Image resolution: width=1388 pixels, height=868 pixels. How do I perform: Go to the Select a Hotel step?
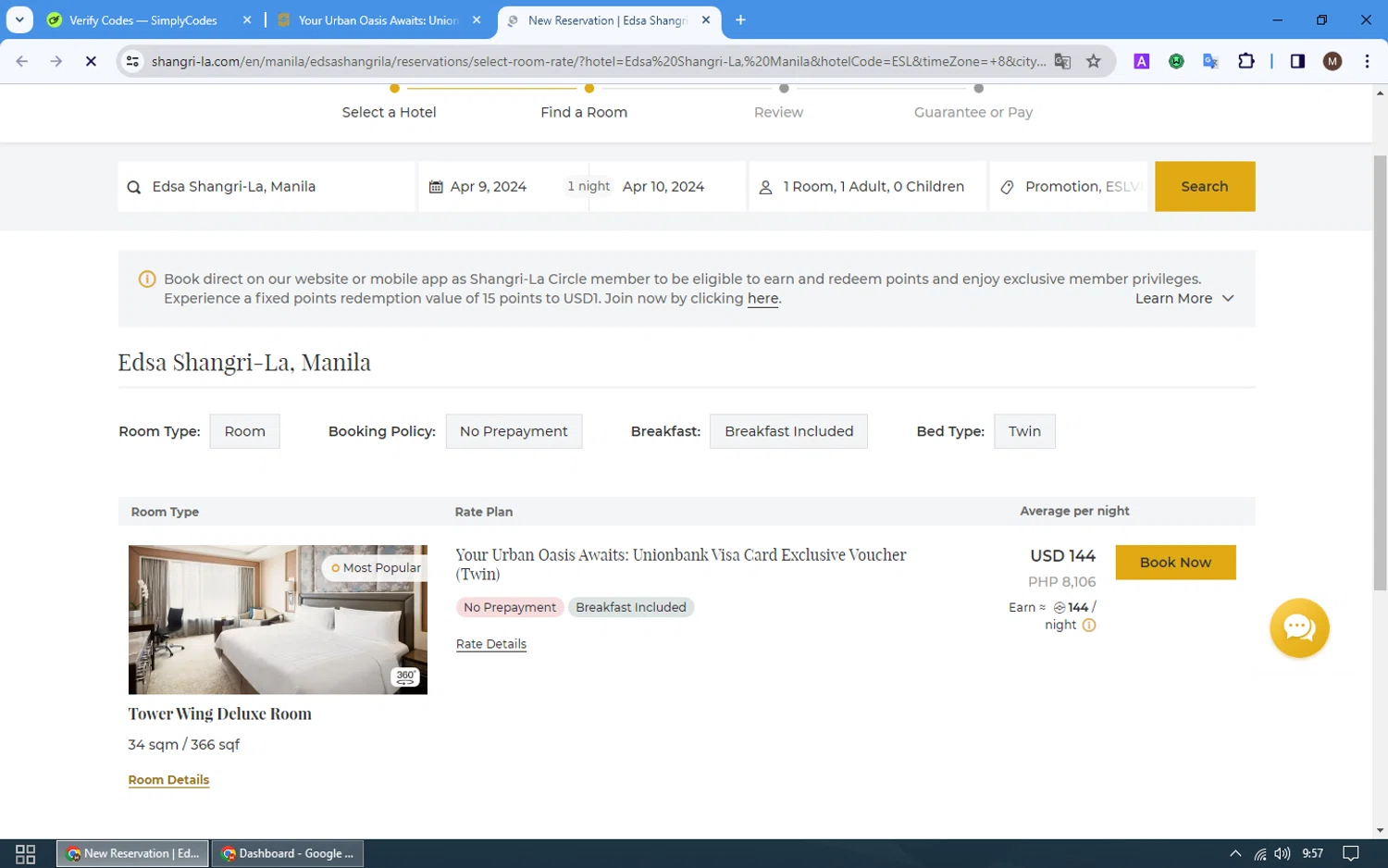(389, 112)
